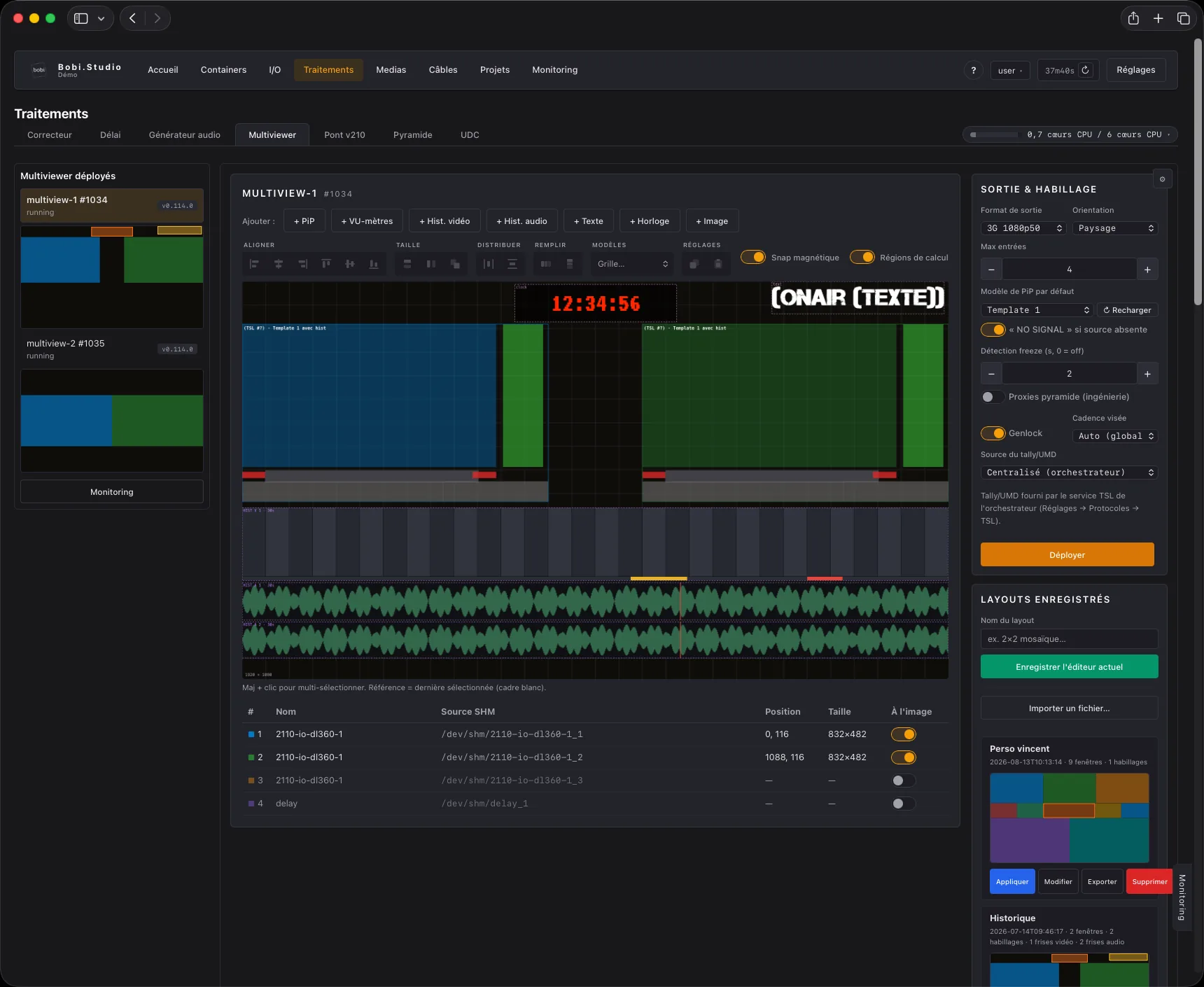Open Template 1 PiP model dropdown
Viewport: 1204px width, 987px height.
pos(1037,310)
